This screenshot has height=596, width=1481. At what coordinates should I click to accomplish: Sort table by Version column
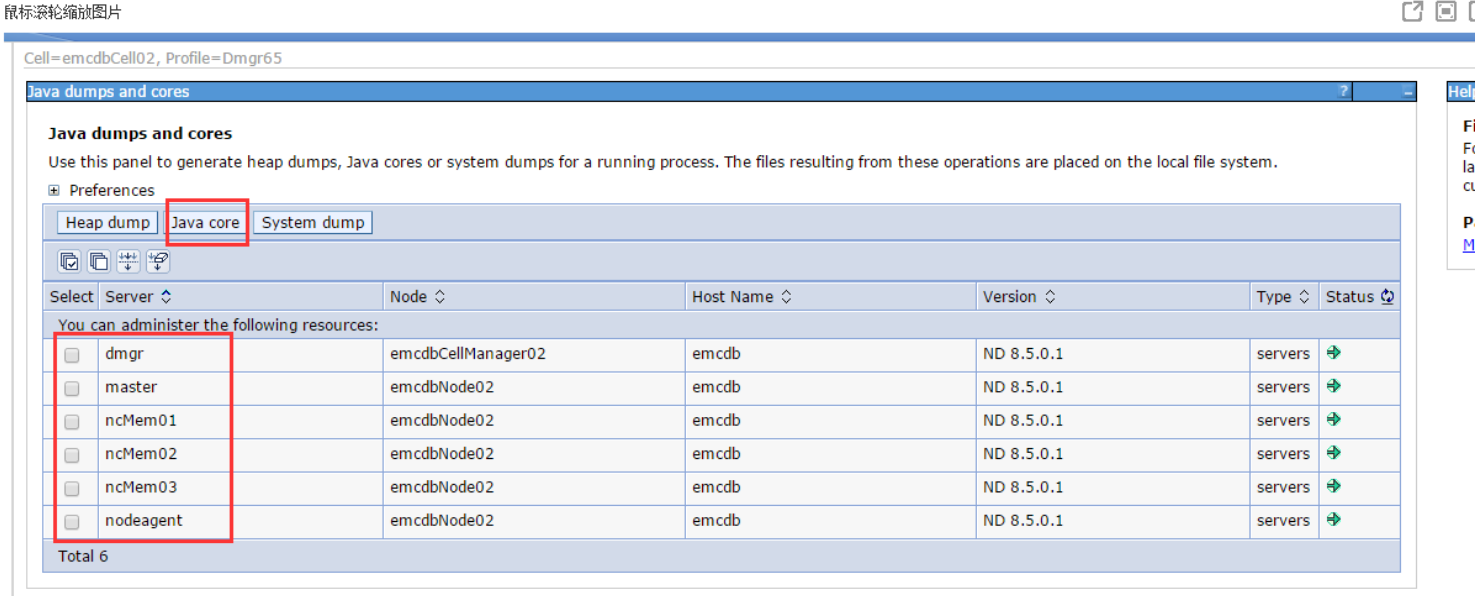tap(1050, 297)
